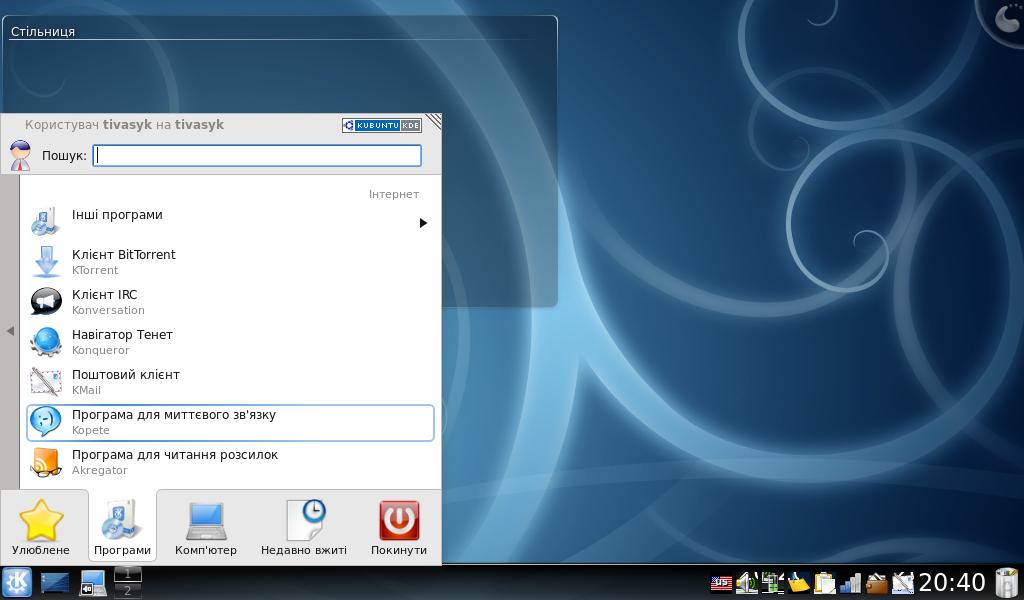Click the Show Desktop panel icon
Viewport: 1024px width, 600px height.
click(55, 582)
